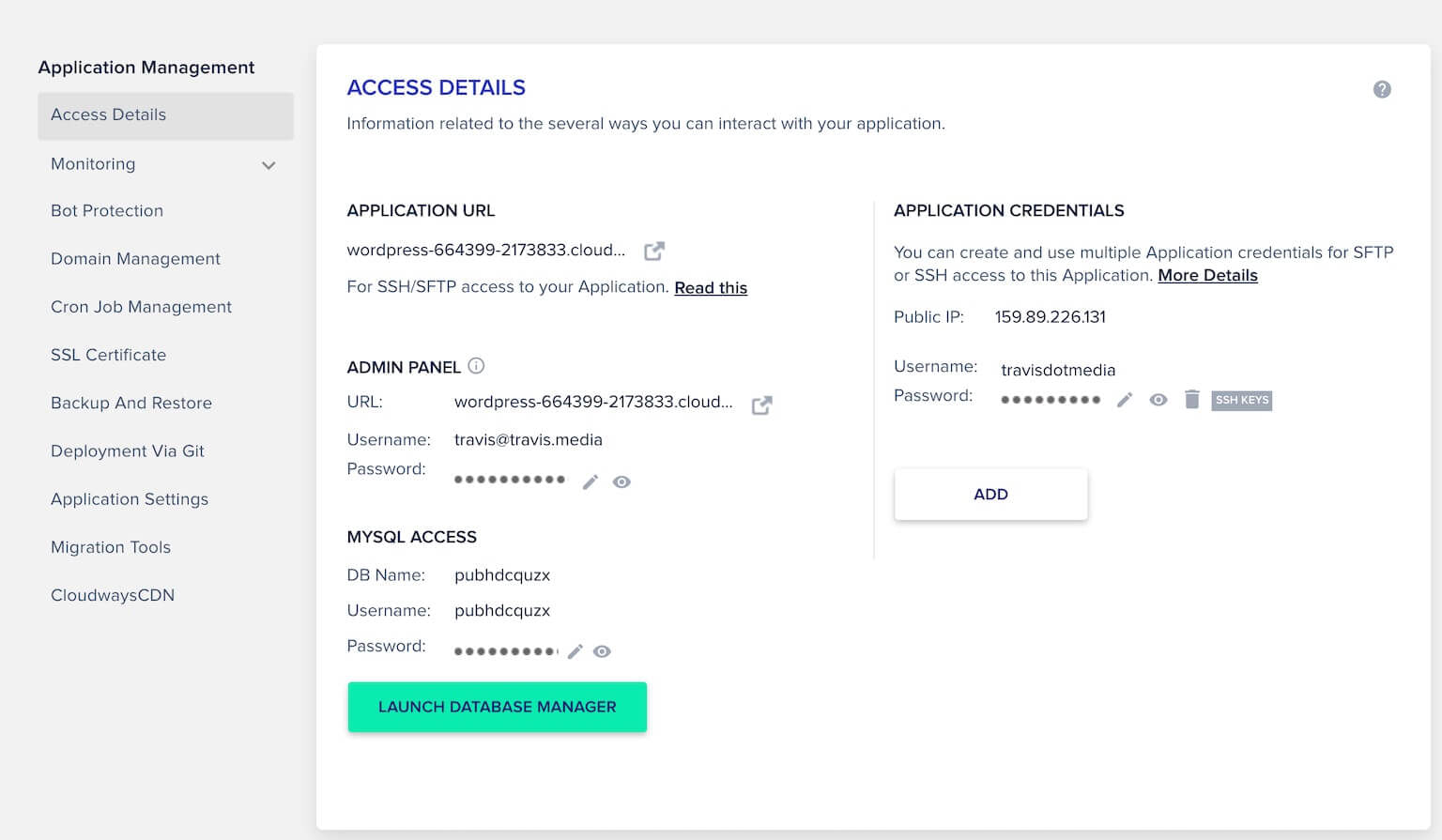Open the help question mark icon

1382,89
